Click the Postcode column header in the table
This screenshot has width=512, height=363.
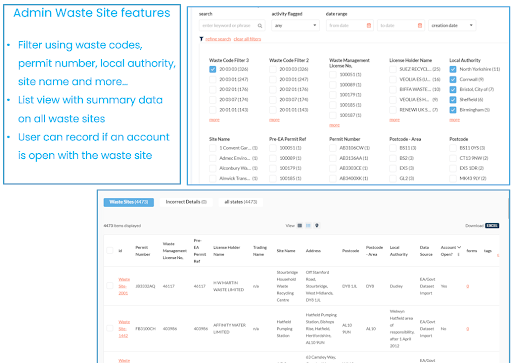point(350,251)
